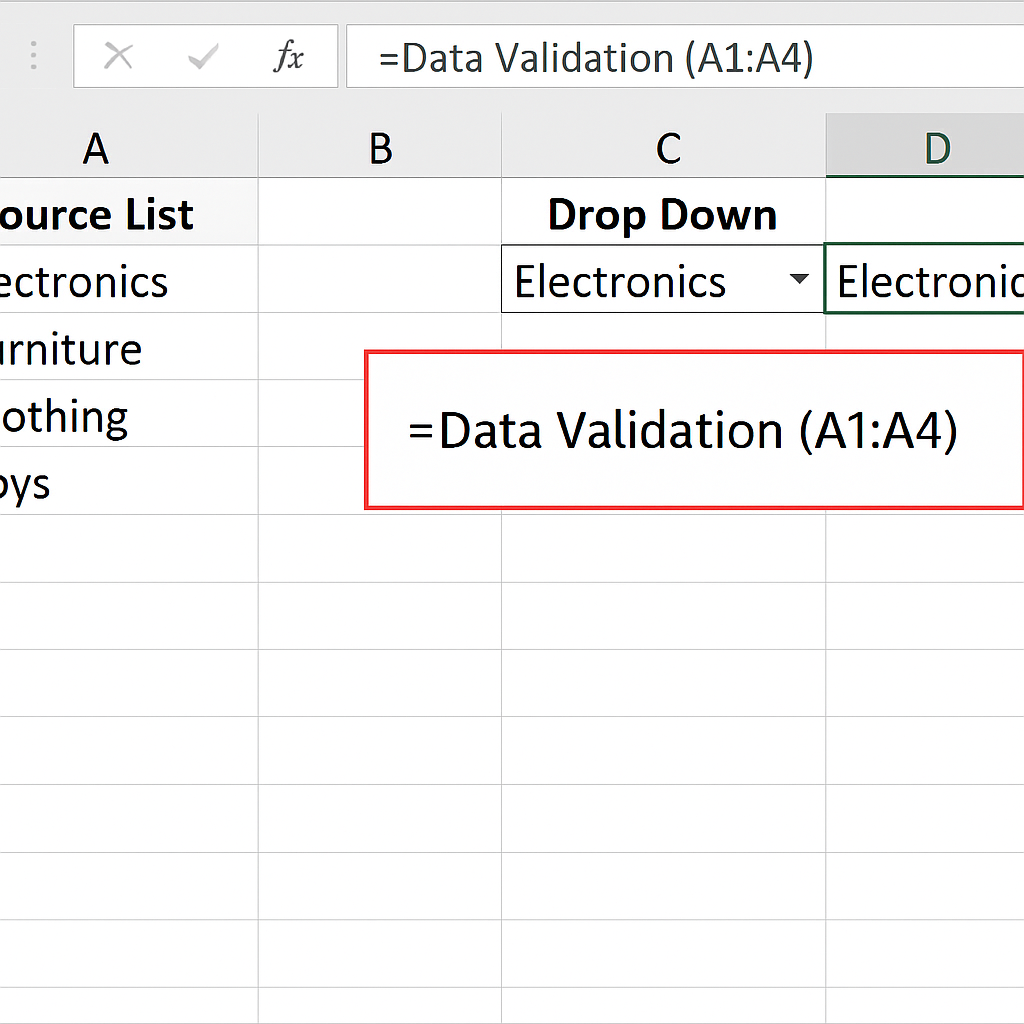Select column D header

click(x=936, y=148)
